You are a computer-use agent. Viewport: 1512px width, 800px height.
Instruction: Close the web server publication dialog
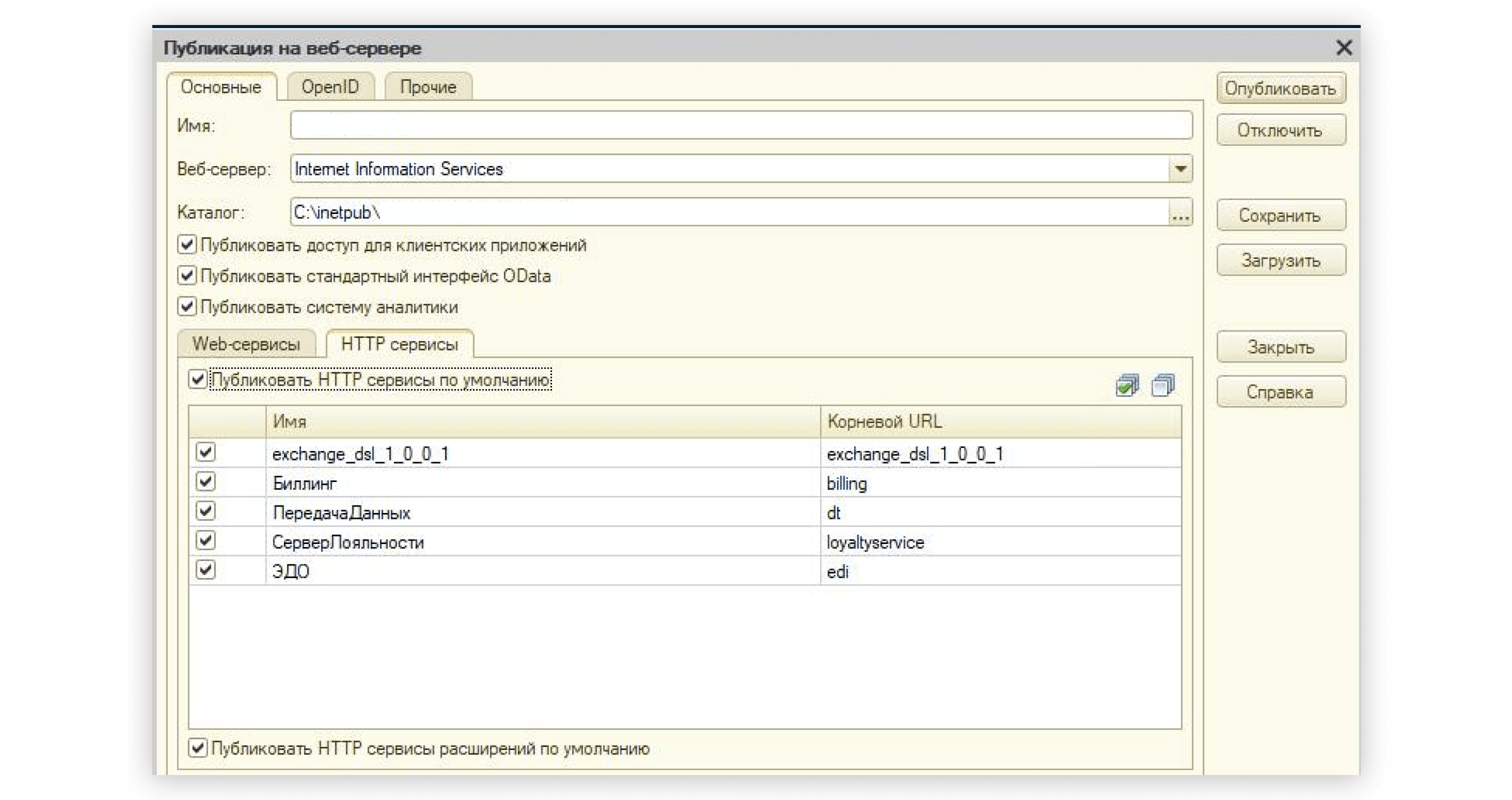[x=1343, y=47]
